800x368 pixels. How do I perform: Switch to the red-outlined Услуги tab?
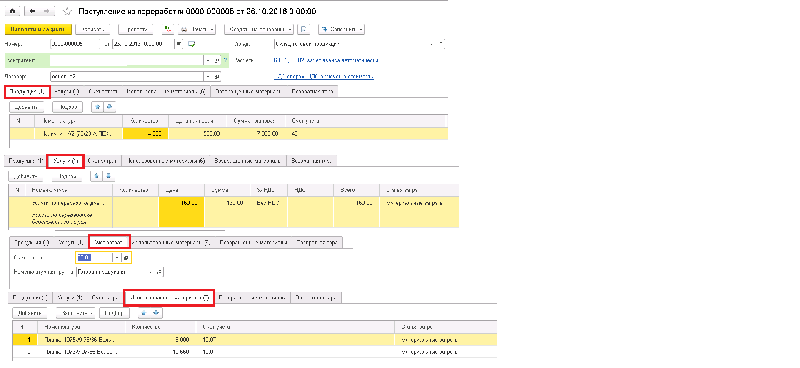pos(65,161)
